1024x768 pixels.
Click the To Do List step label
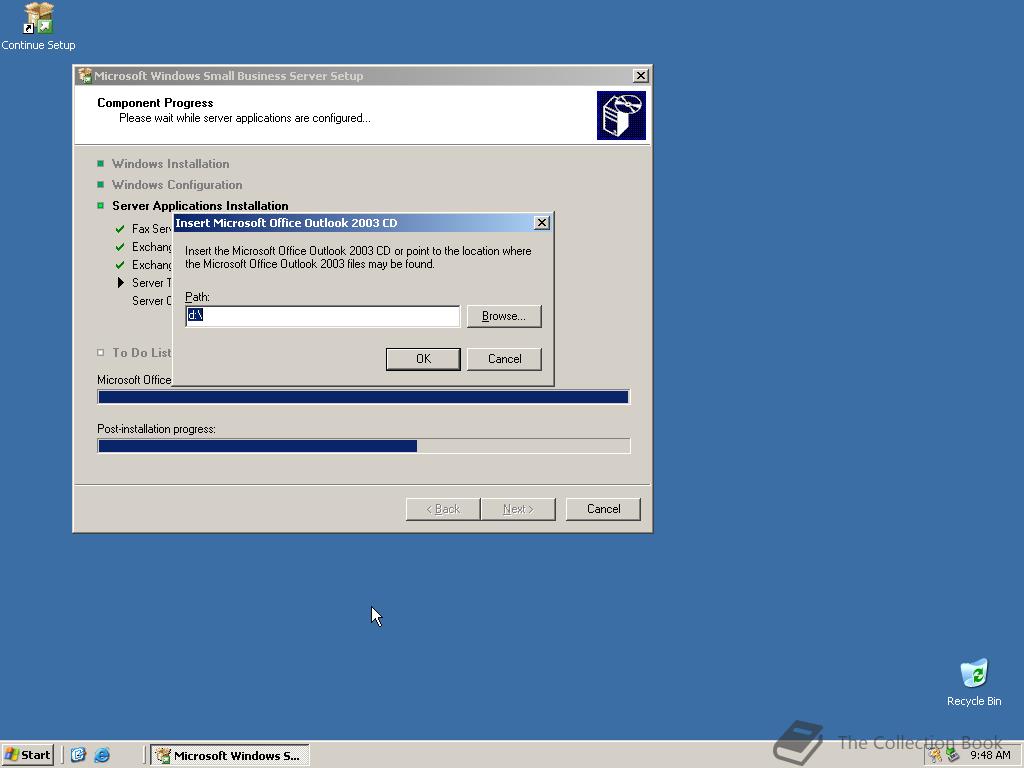point(142,353)
